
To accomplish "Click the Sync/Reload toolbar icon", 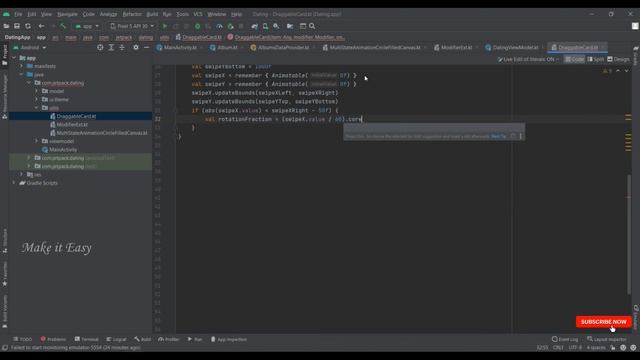I will tap(28, 26).
